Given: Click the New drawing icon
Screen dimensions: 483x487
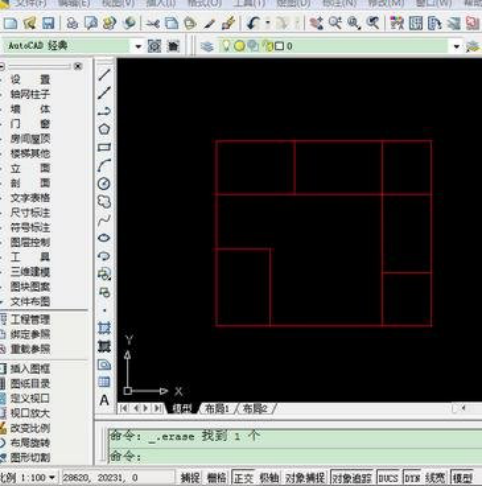Looking at the screenshot, I should point(11,23).
